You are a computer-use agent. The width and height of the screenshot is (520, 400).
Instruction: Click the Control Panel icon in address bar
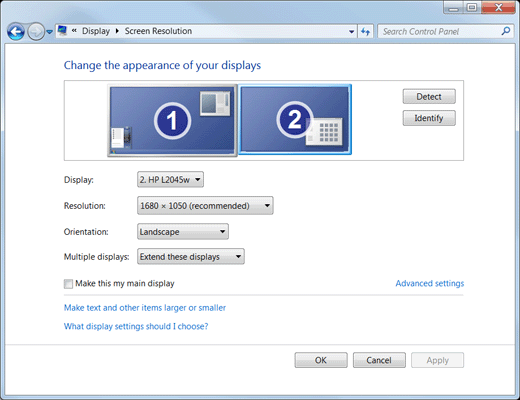click(x=62, y=31)
